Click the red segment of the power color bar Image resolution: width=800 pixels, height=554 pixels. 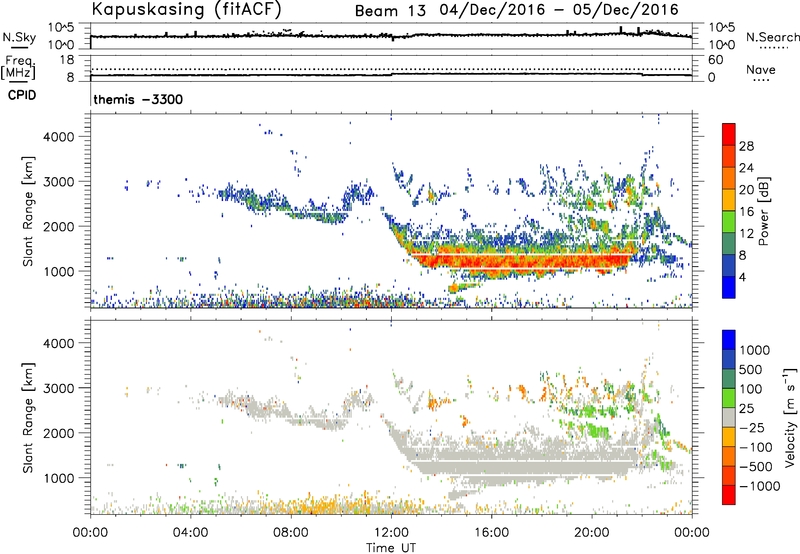(x=729, y=134)
